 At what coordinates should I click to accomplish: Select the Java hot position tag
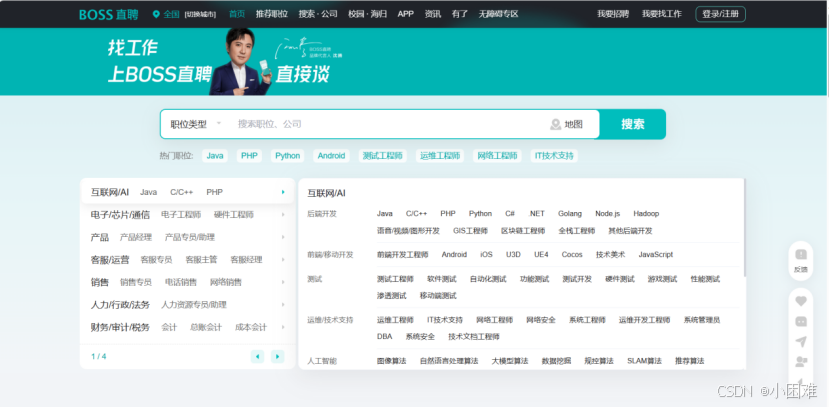215,156
